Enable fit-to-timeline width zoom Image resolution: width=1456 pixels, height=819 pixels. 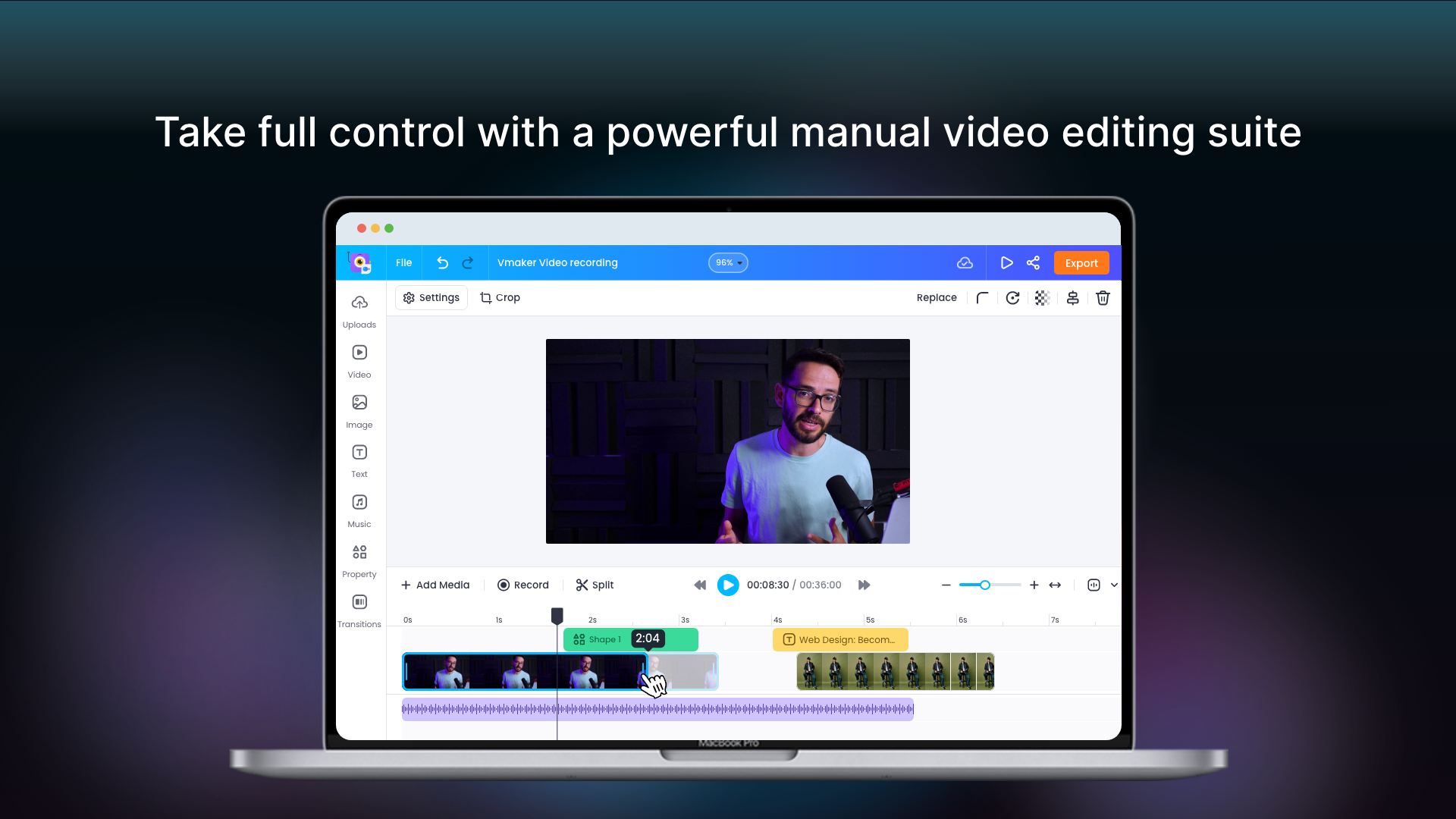pos(1056,585)
